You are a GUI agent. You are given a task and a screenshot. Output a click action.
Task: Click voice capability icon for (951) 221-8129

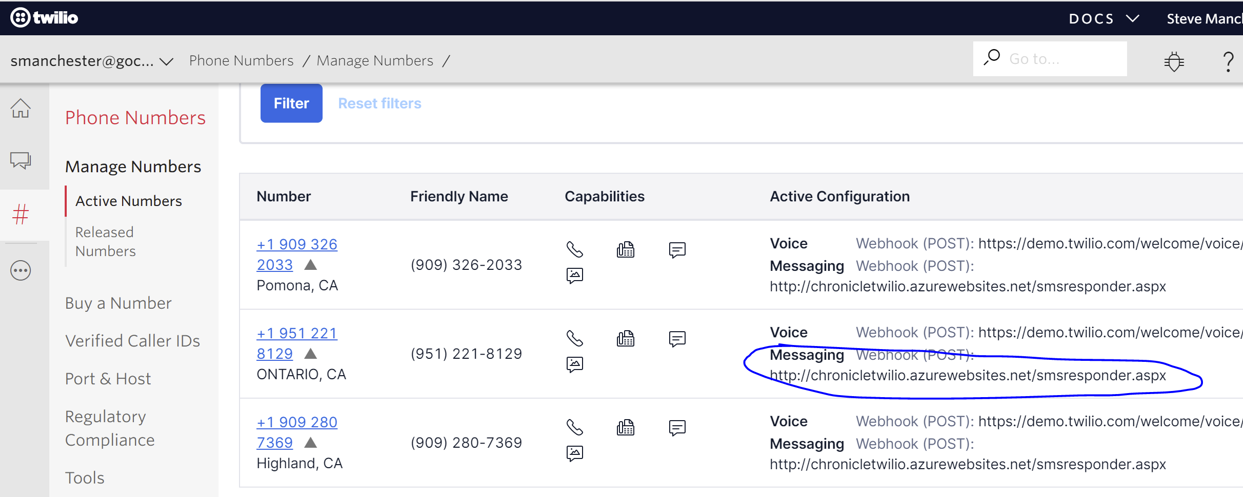(x=575, y=338)
